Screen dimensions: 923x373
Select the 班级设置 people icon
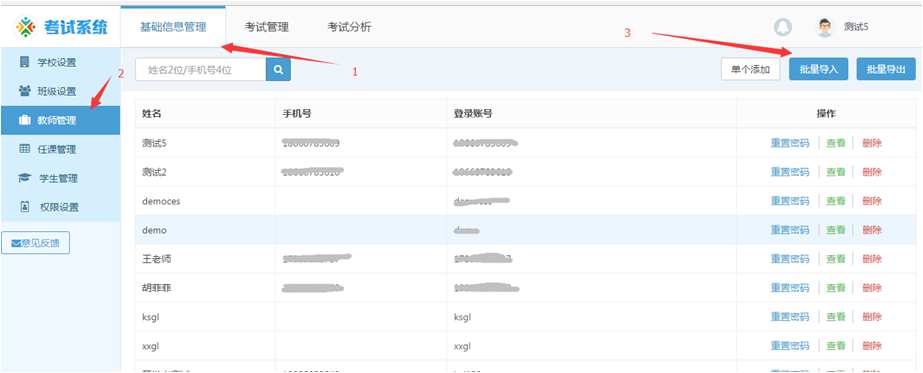(24, 91)
